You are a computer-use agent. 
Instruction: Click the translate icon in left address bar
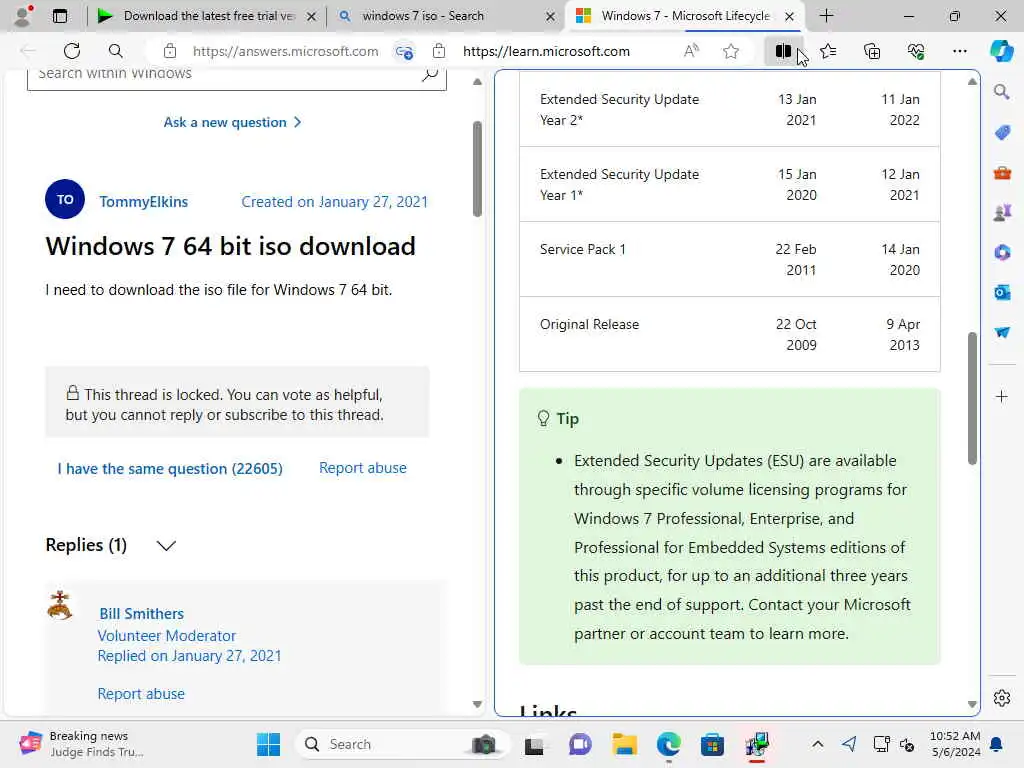404,51
